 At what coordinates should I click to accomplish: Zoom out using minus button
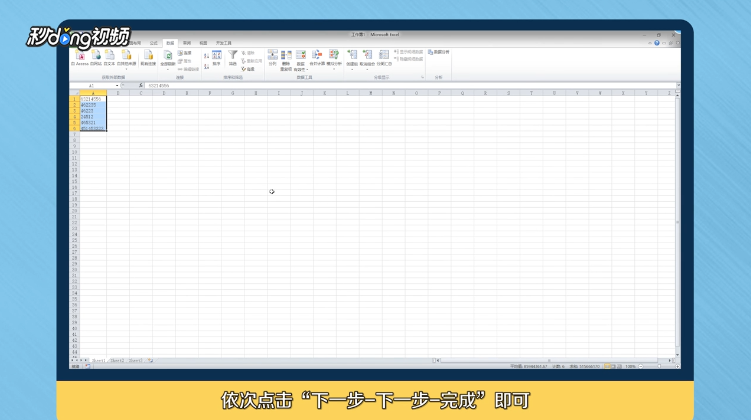coord(641,366)
